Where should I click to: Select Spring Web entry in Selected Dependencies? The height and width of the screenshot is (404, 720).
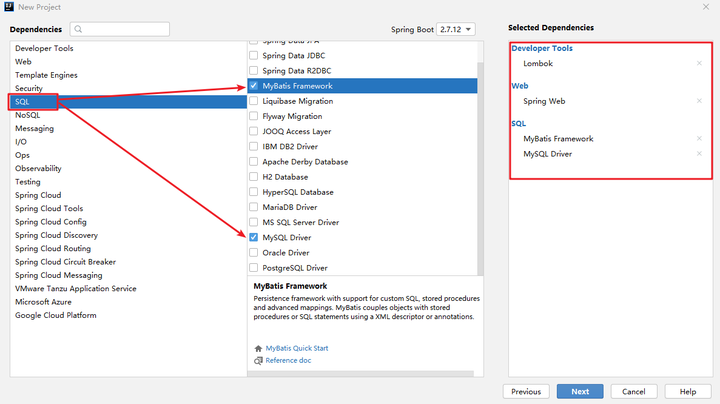click(544, 101)
